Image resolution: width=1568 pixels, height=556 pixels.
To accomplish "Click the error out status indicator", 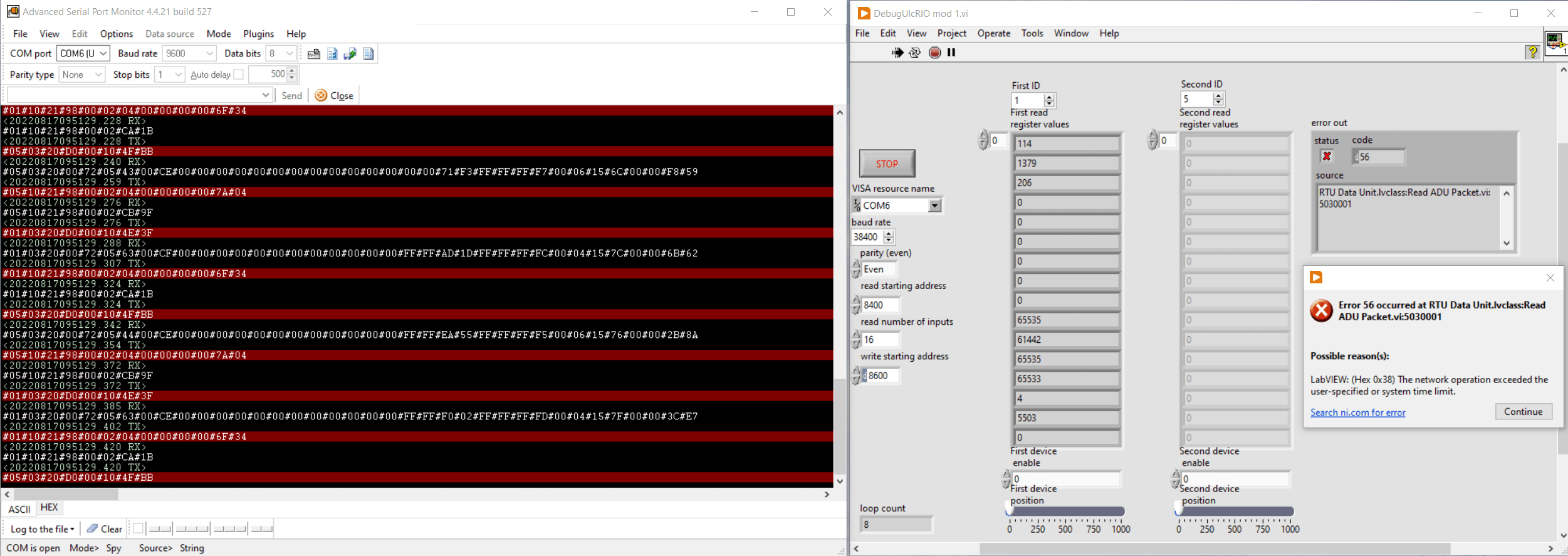I will [x=1327, y=156].
